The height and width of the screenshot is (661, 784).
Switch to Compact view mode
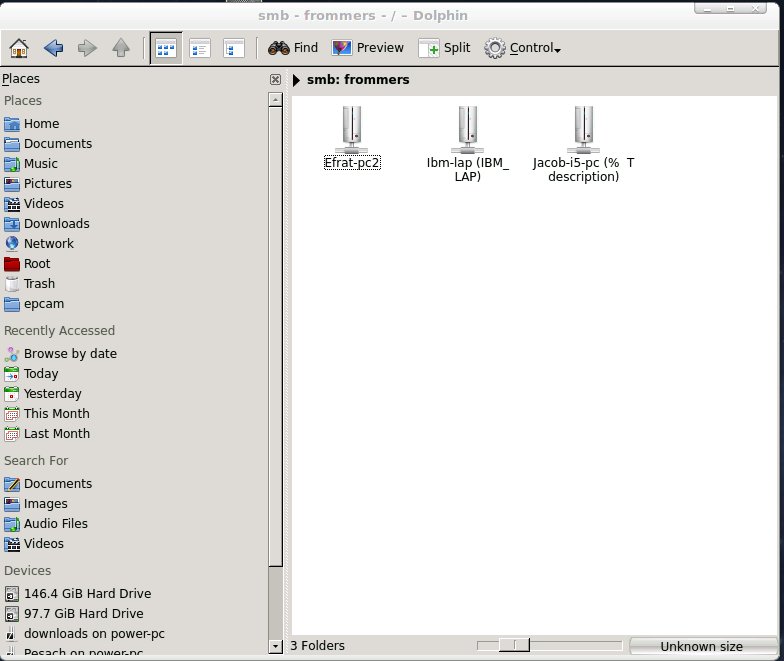(x=200, y=48)
